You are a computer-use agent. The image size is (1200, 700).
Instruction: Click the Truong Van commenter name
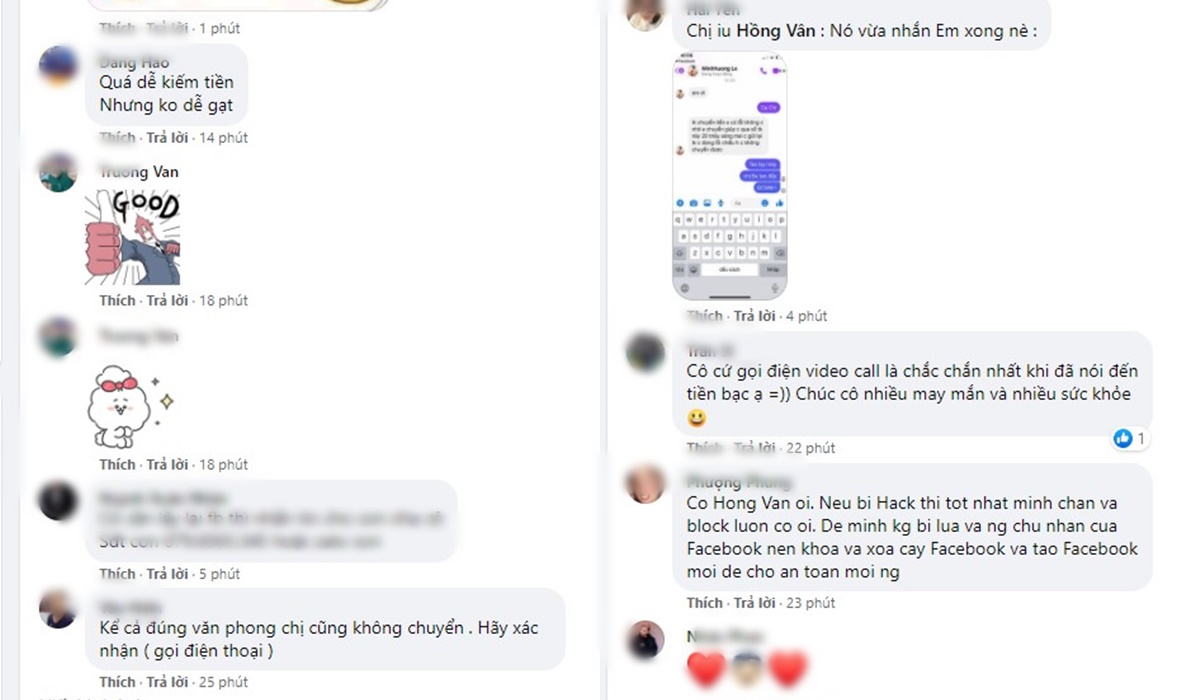(139, 172)
